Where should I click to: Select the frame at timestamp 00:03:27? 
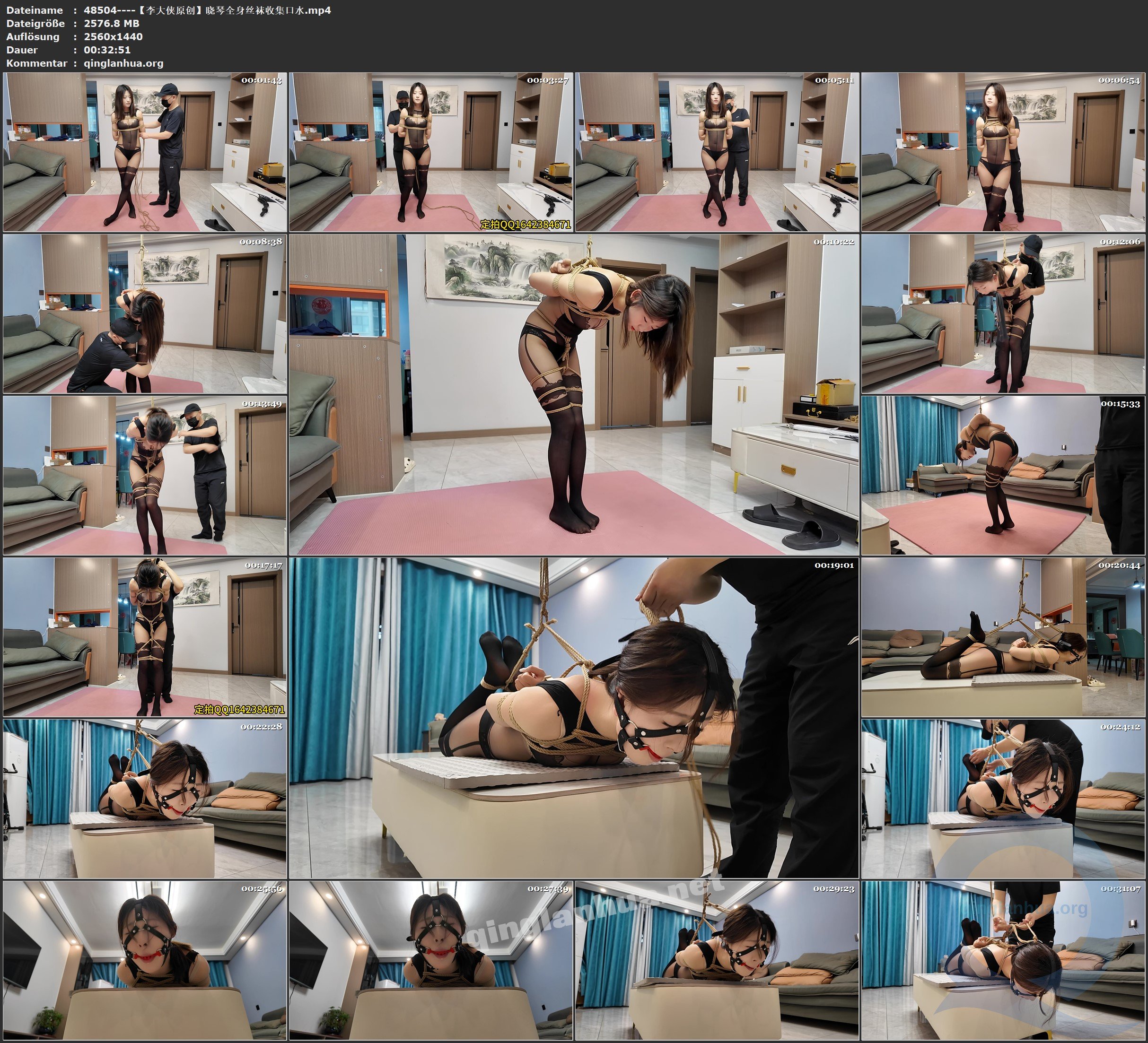(431, 152)
